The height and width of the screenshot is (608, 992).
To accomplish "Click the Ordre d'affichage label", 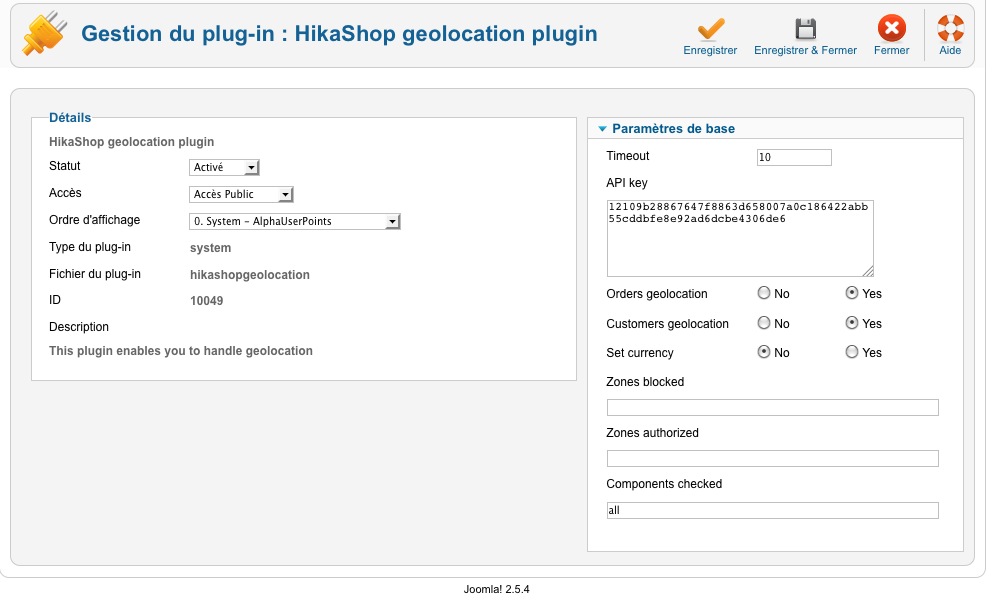I will click(94, 220).
